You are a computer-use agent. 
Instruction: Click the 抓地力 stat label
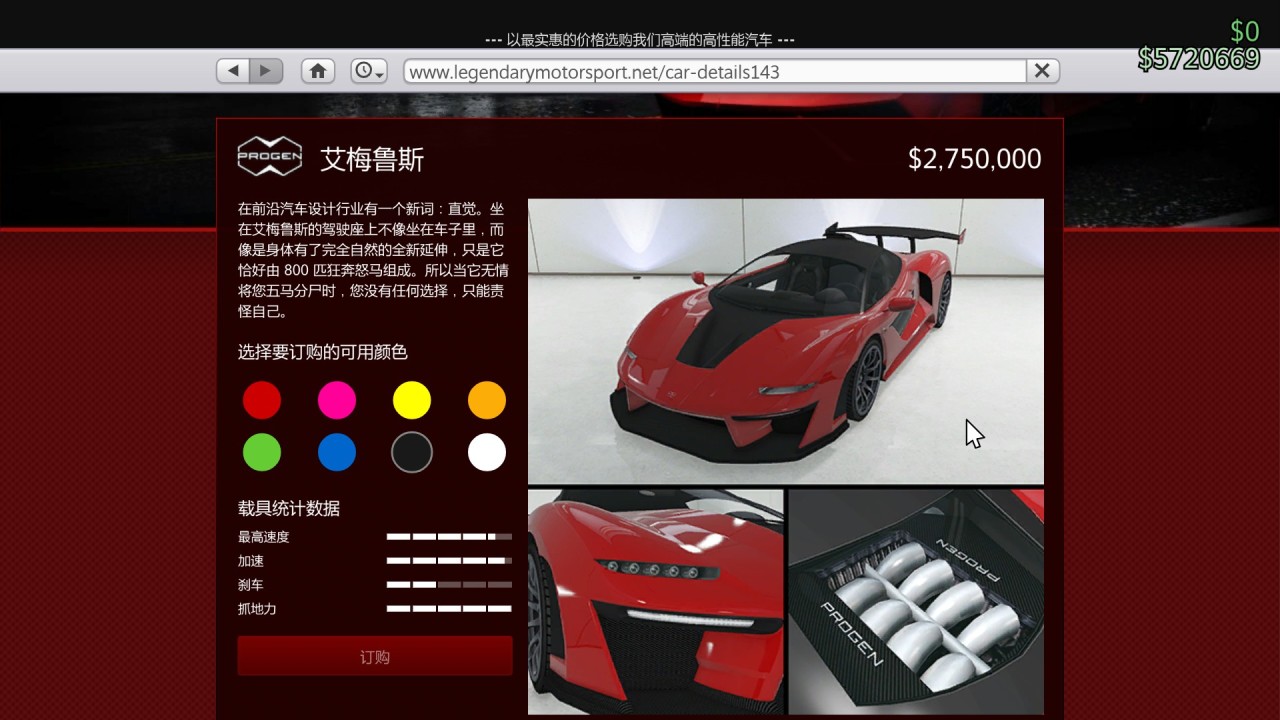coord(257,609)
